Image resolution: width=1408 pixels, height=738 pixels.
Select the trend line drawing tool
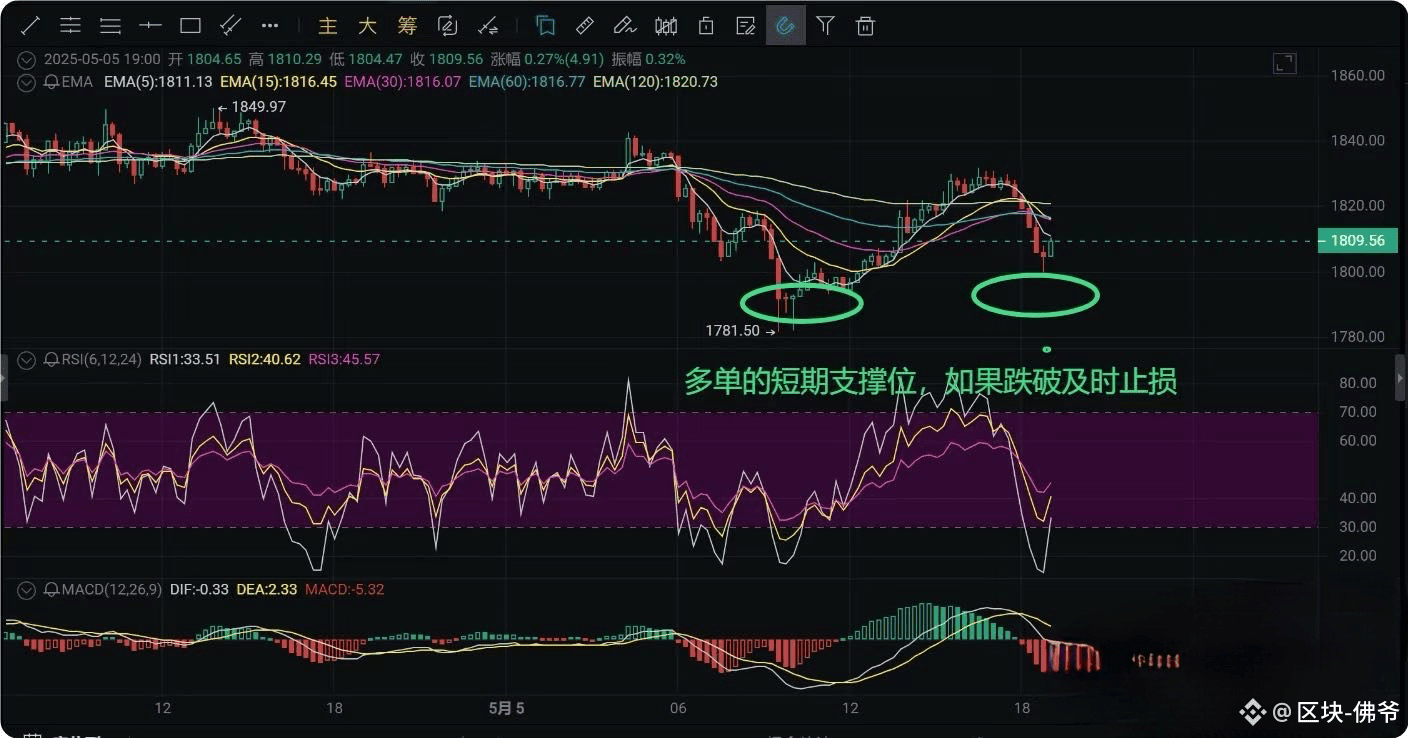point(30,25)
